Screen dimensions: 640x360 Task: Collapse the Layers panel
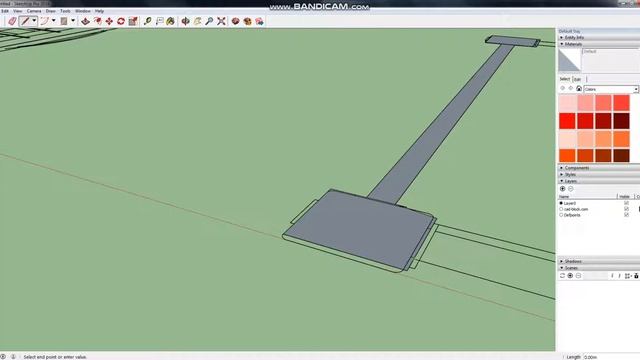point(562,181)
